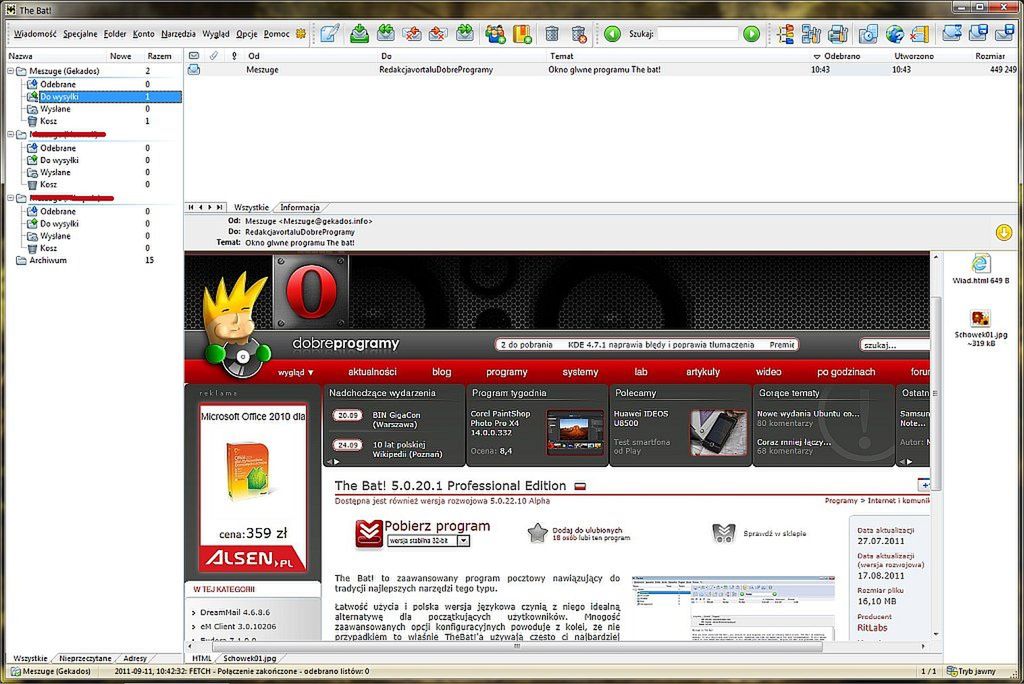Create a new message with the pencil-and-paper icon
The width and height of the screenshot is (1024, 684).
(330, 33)
